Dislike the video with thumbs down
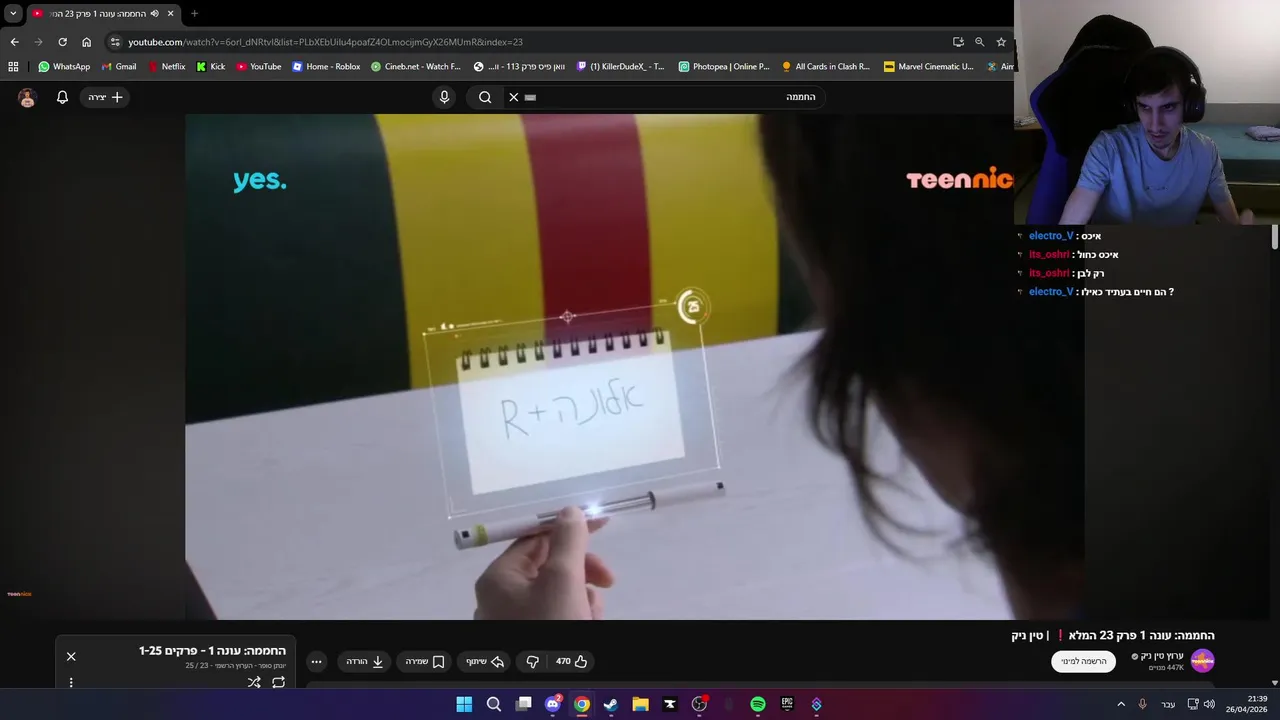The image size is (1280, 720). coord(532,661)
